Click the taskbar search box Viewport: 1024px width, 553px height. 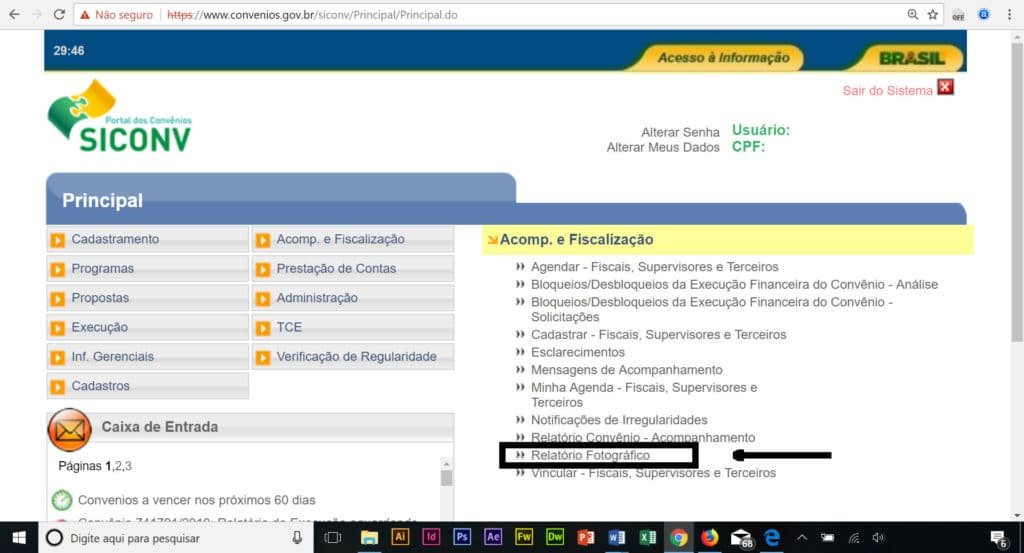click(x=176, y=537)
